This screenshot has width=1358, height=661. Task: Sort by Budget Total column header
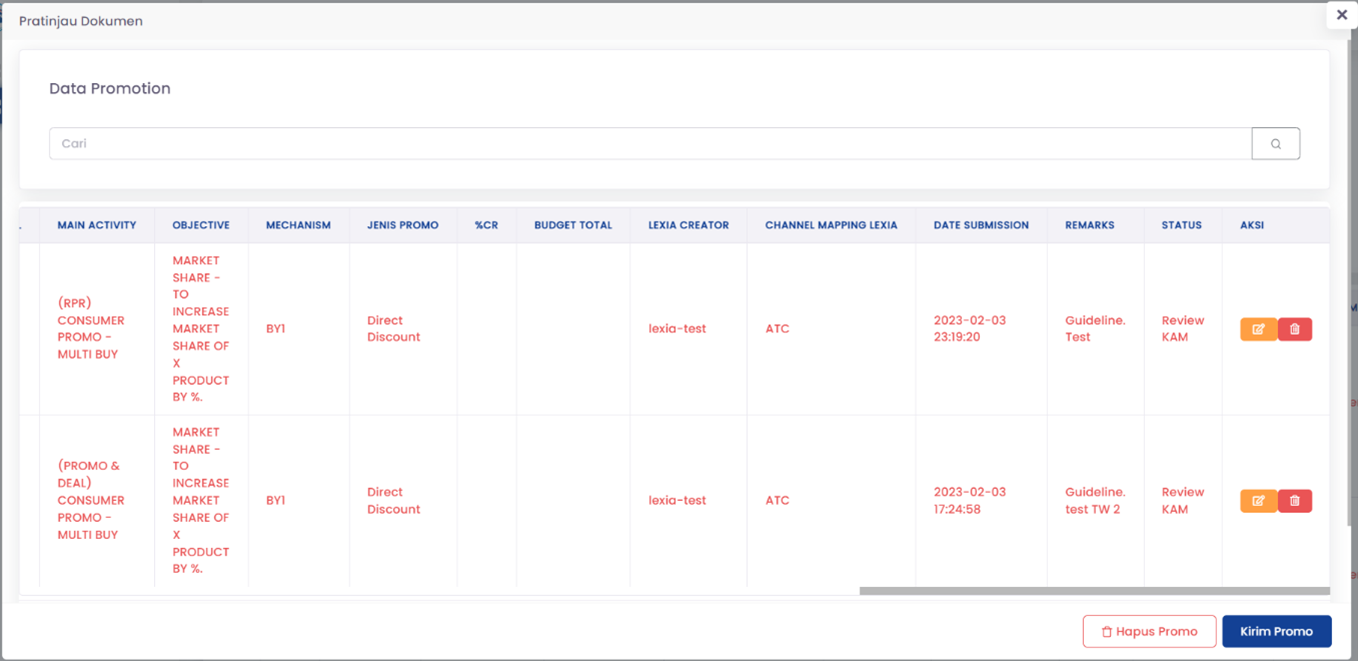[x=573, y=225]
